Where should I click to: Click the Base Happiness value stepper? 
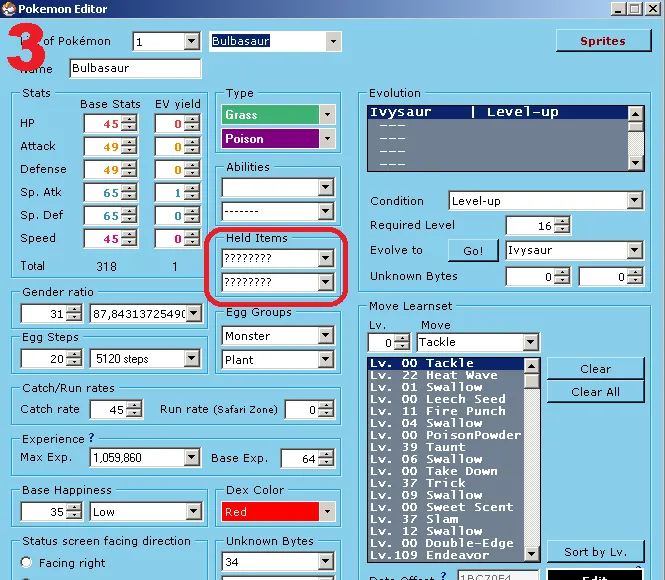(74, 512)
